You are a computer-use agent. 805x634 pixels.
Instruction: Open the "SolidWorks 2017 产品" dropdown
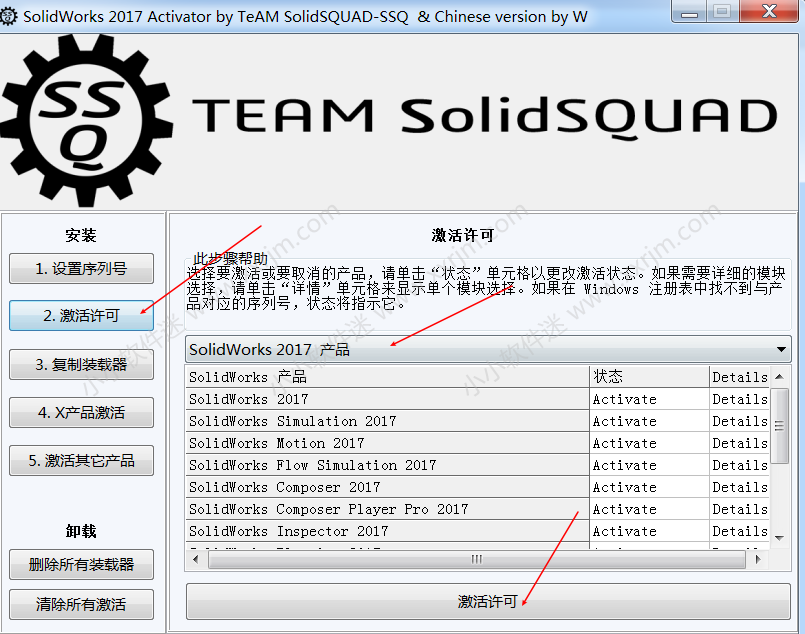[x=488, y=350]
